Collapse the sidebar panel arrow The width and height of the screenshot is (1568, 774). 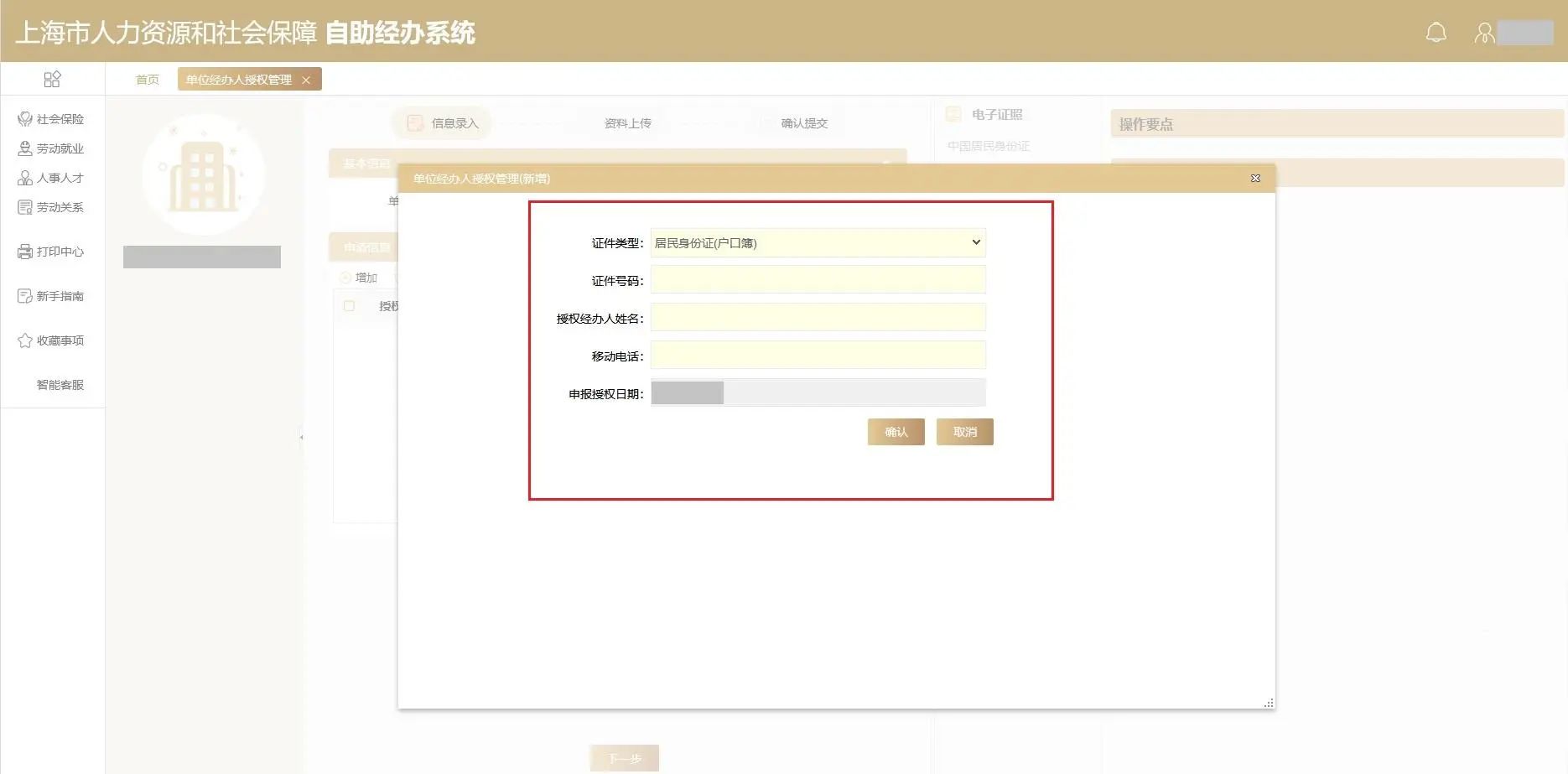coord(301,437)
